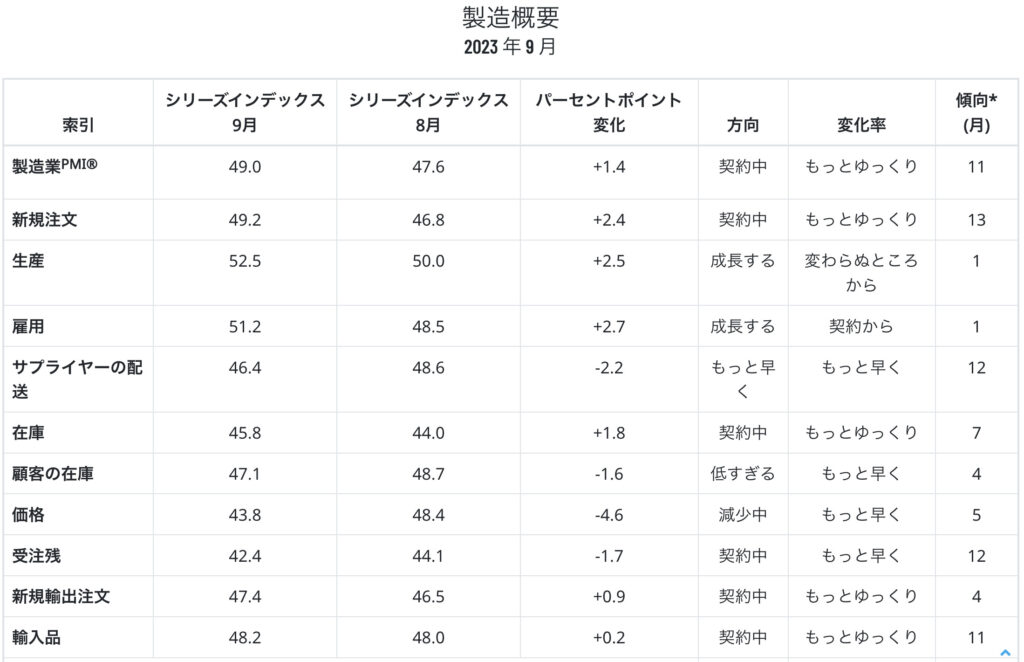Click the 傾向* (月) column header
The height and width of the screenshot is (662, 1024).
click(x=976, y=112)
